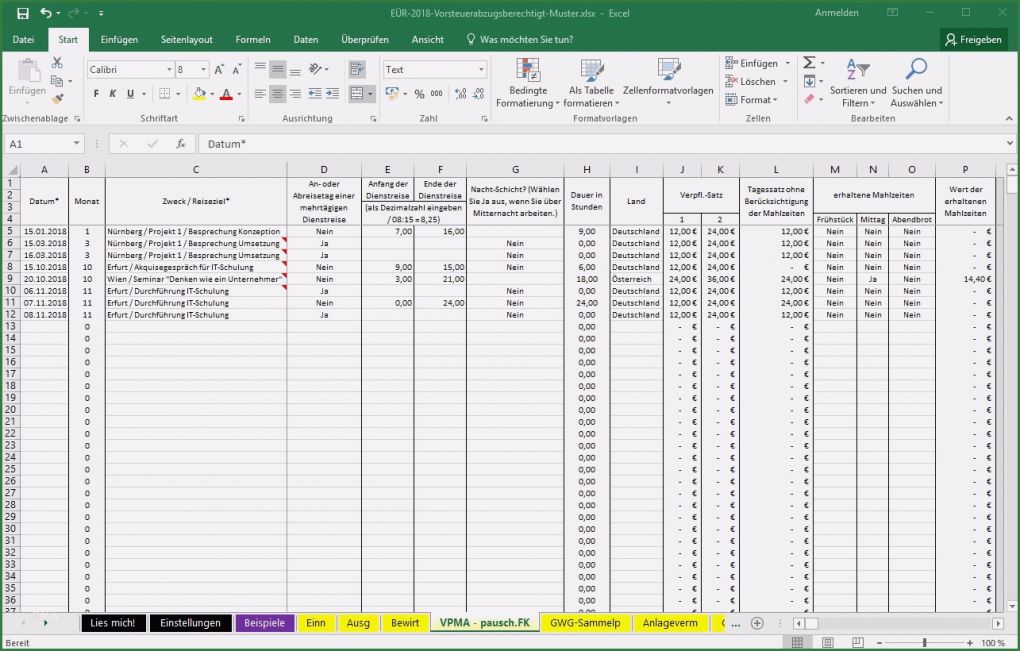The width and height of the screenshot is (1020, 651).
Task: Click the Anmelden link in title bar
Action: click(x=836, y=12)
